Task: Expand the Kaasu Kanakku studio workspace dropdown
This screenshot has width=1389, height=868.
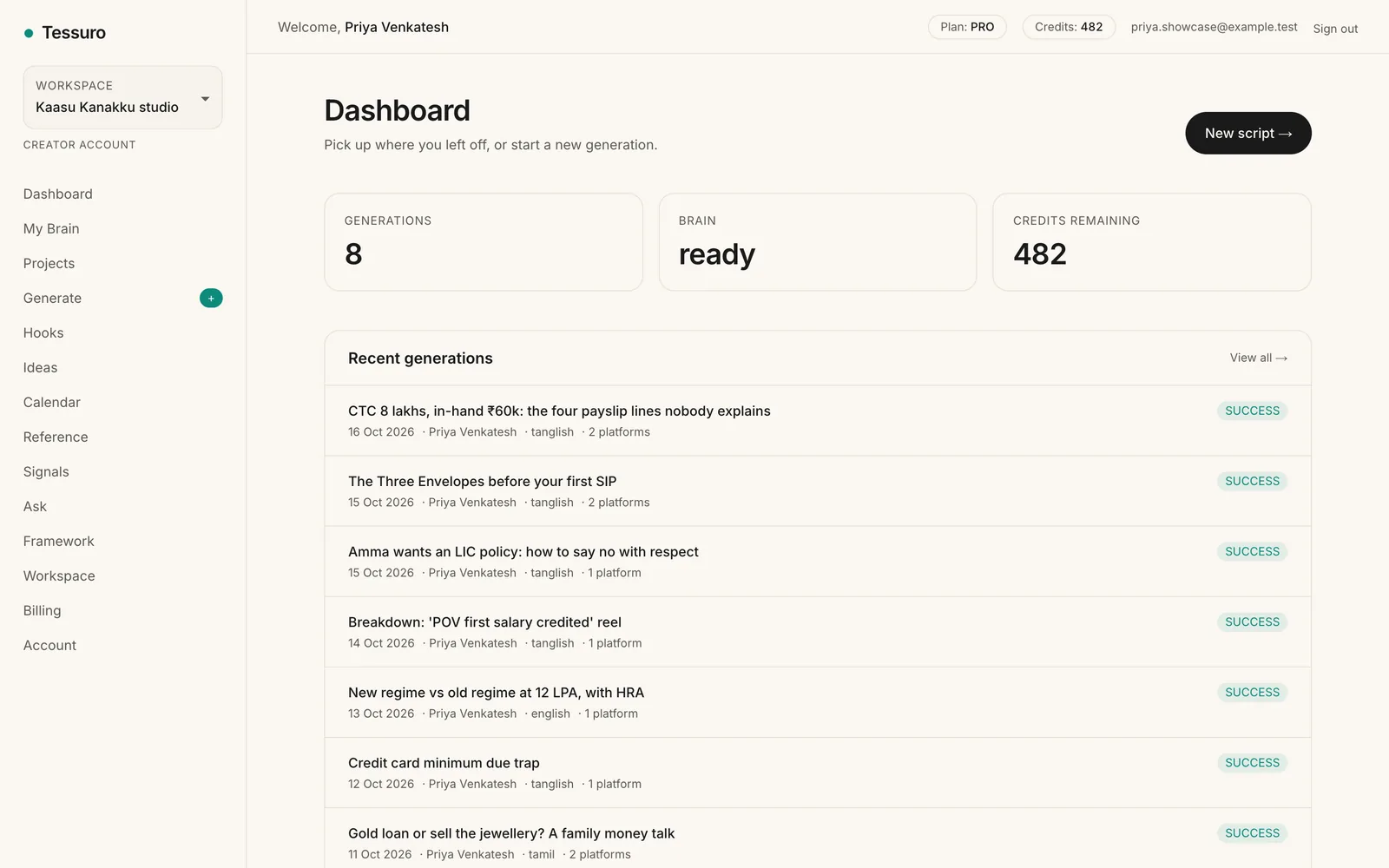Action: [x=122, y=97]
